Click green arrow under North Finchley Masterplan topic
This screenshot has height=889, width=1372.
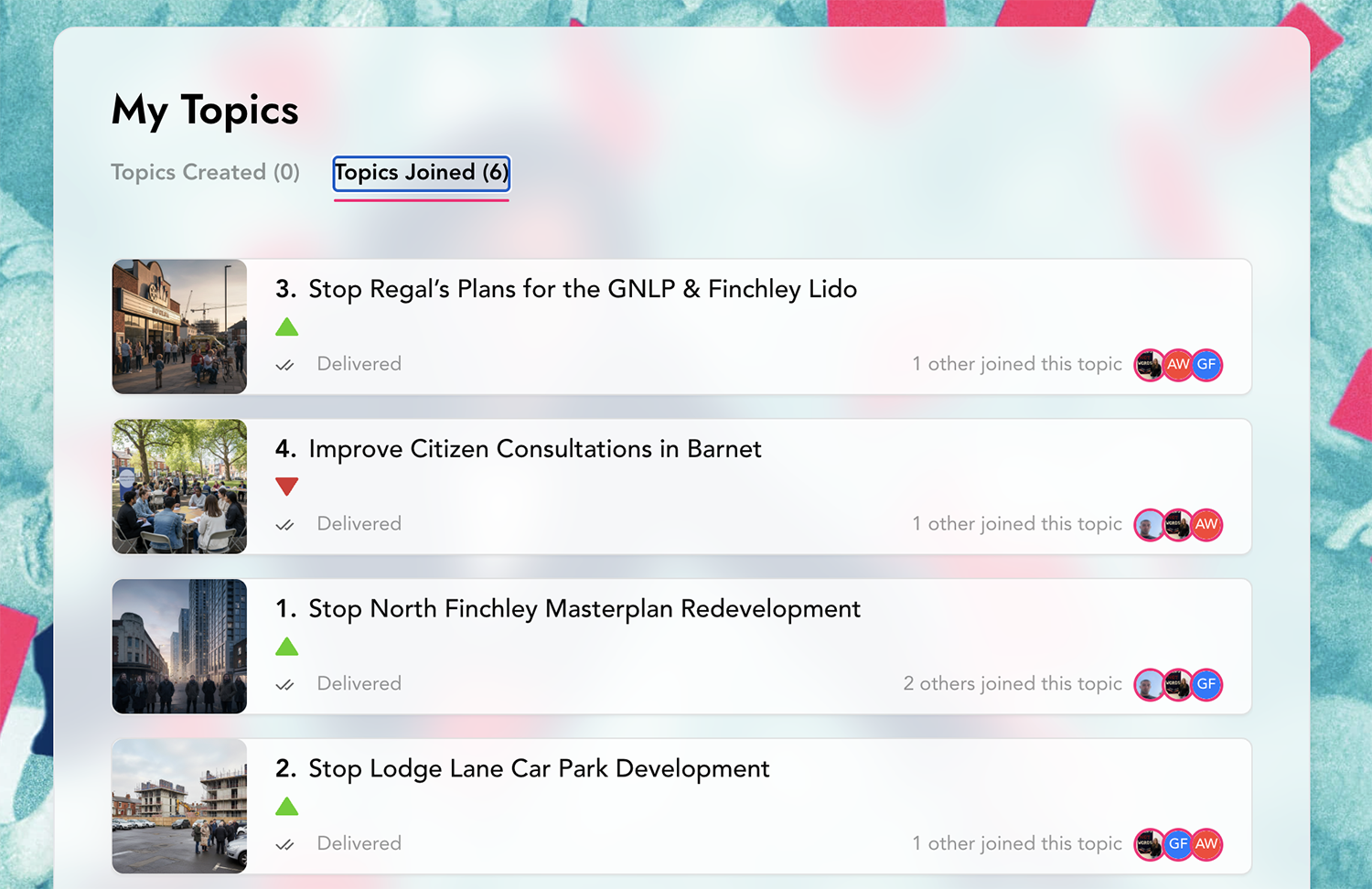286,647
